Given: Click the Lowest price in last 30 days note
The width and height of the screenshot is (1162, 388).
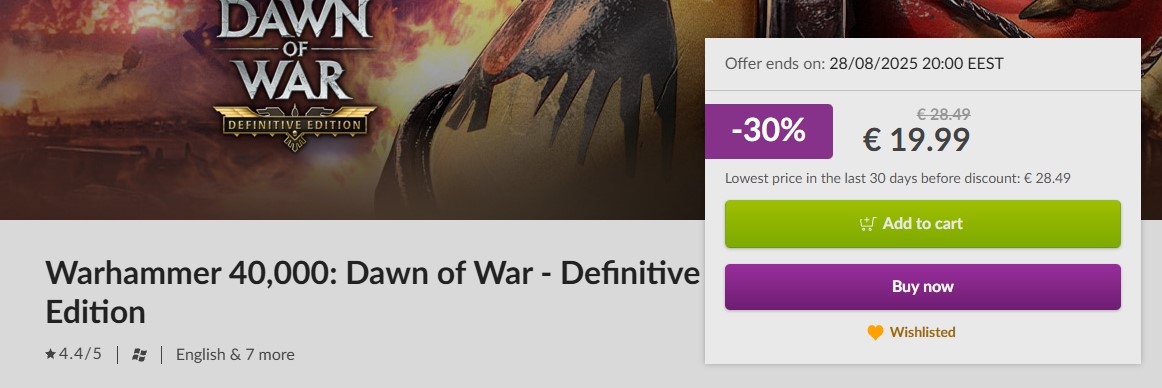Looking at the screenshot, I should [x=897, y=178].
